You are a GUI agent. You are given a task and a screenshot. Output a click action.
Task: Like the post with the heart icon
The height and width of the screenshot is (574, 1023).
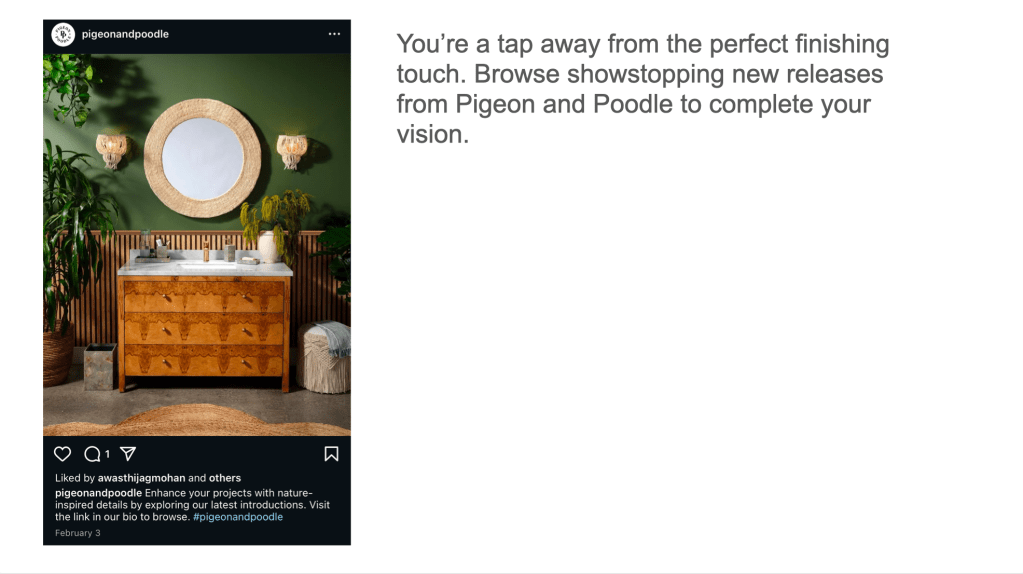(x=63, y=454)
